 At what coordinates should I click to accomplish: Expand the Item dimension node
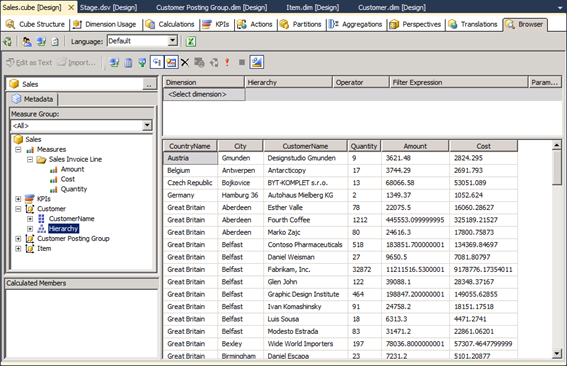pos(18,248)
